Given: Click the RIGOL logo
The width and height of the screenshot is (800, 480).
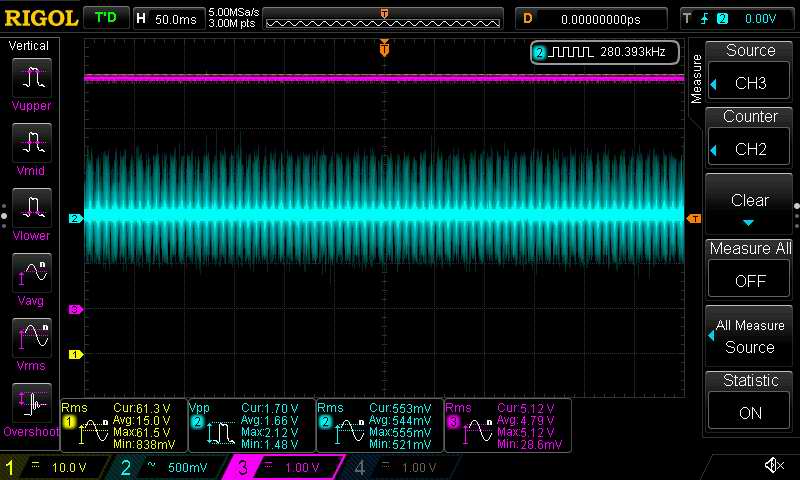Looking at the screenshot, I should point(41,18).
